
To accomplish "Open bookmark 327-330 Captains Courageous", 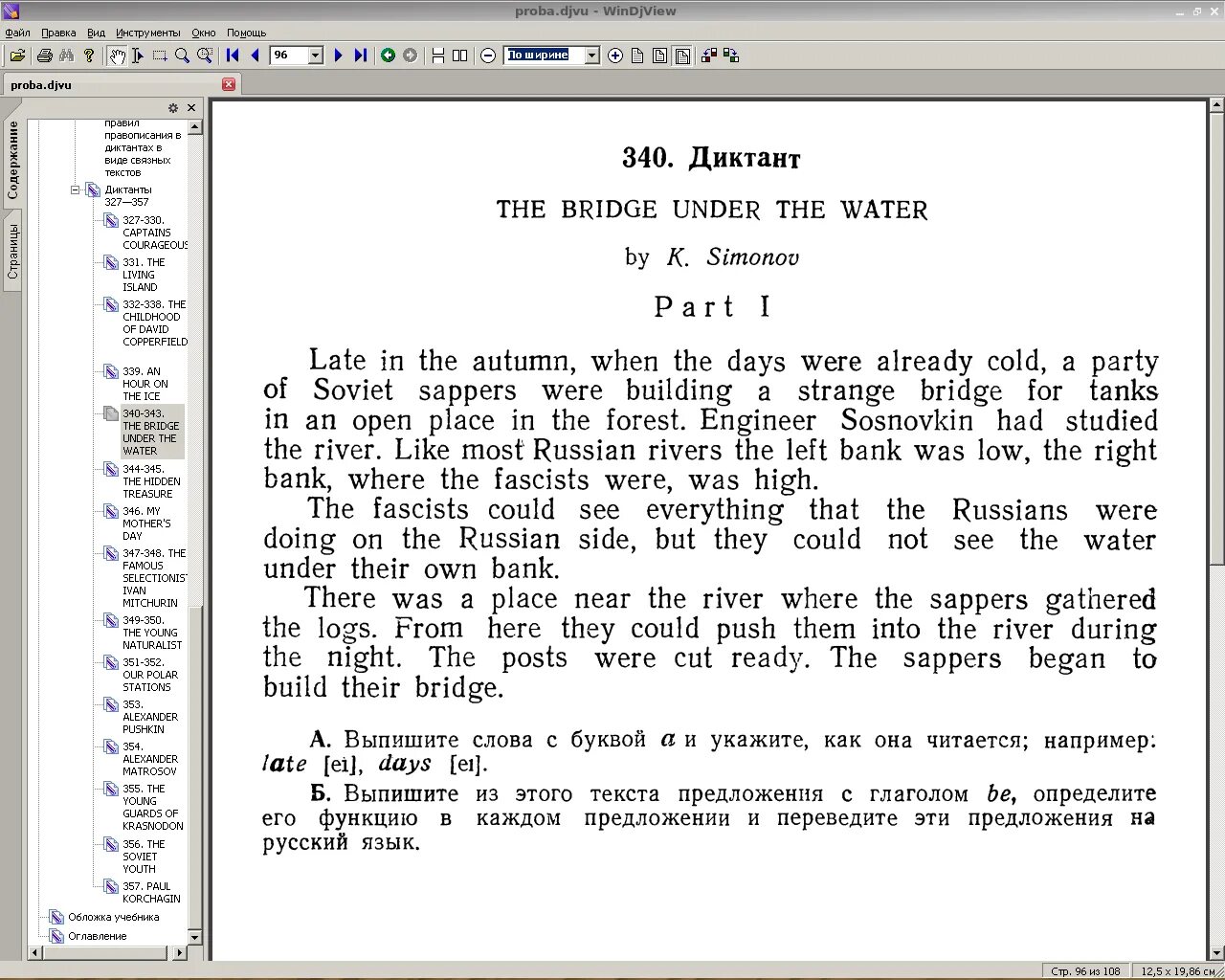I will pyautogui.click(x=154, y=233).
